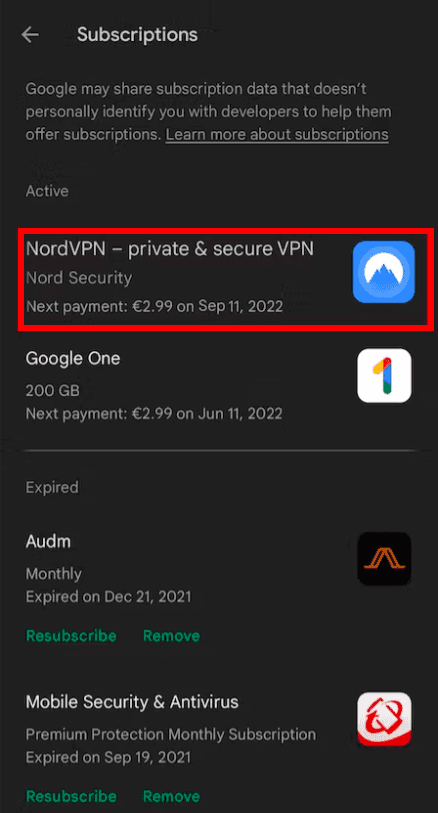This screenshot has height=813, width=438.
Task: Tap Premium Protection Monthly Subscription text
Action: click(171, 734)
